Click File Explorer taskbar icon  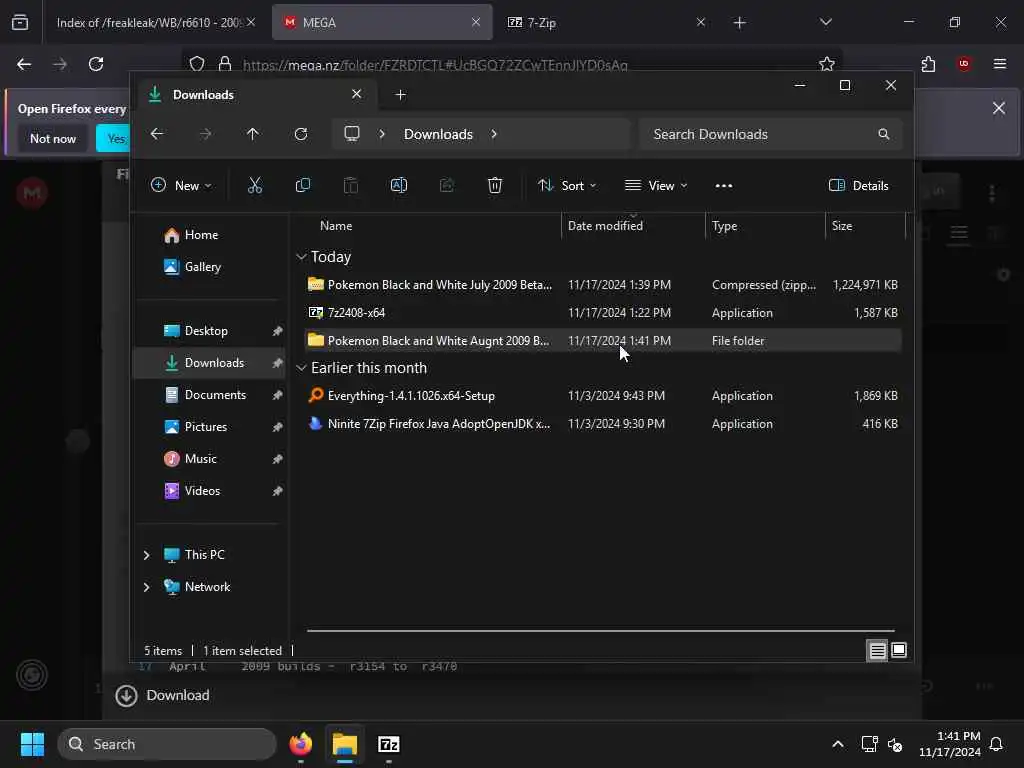(345, 744)
